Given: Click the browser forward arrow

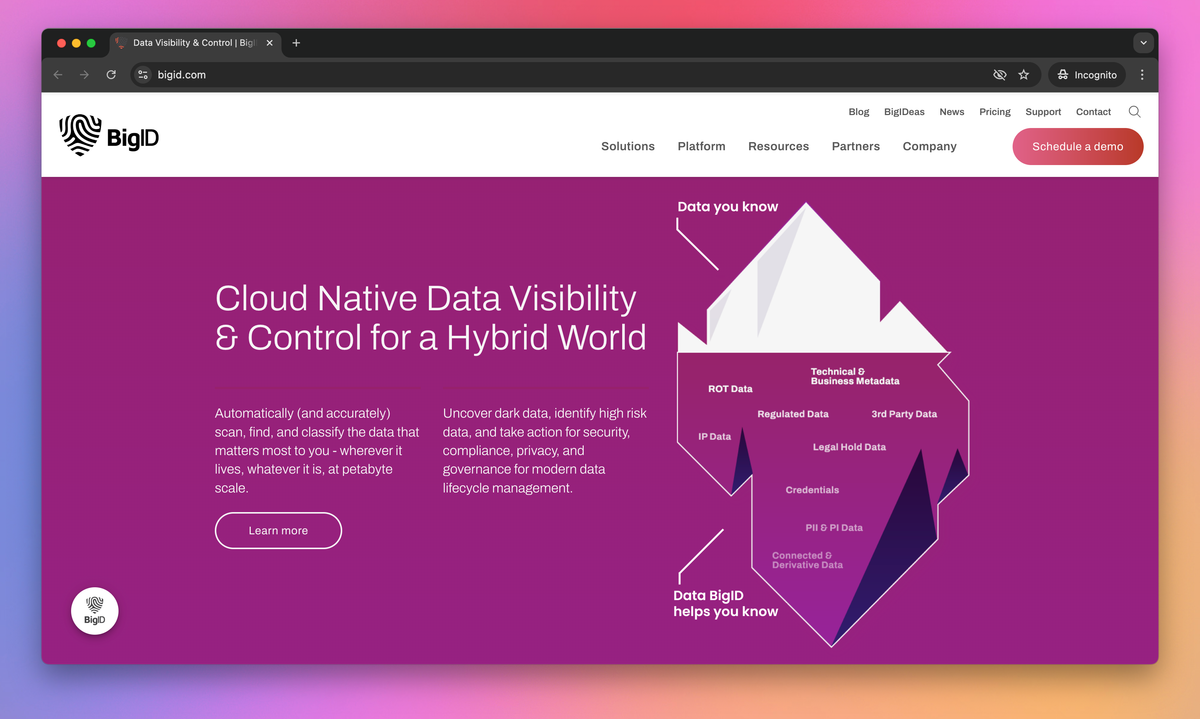Looking at the screenshot, I should (x=84, y=75).
